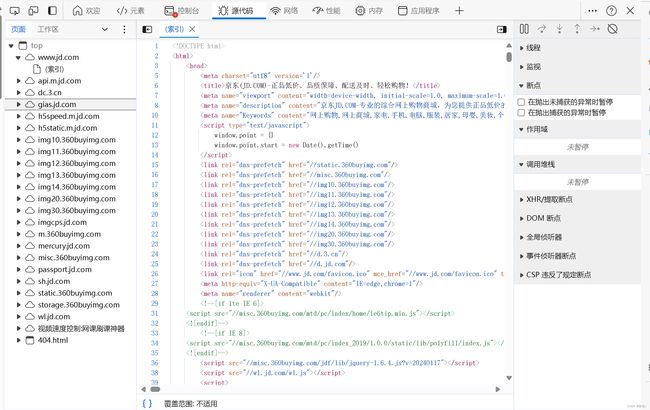Collapse the top frame tree node
The image size is (650, 410).
[11, 46]
